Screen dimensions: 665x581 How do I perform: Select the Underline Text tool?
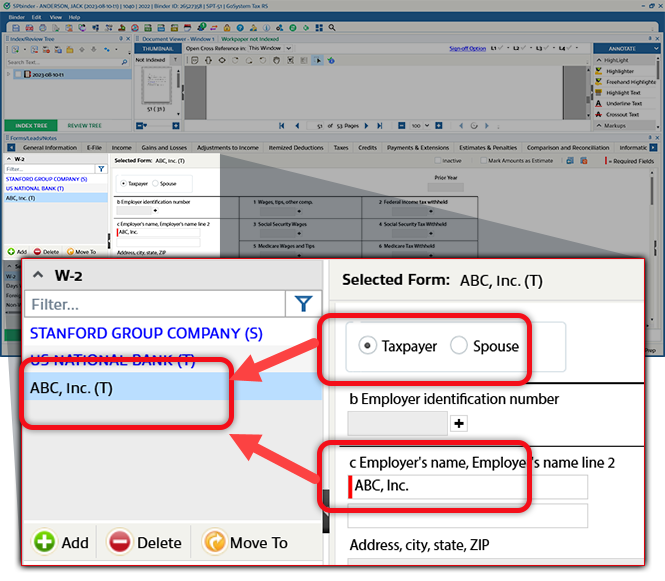623,103
